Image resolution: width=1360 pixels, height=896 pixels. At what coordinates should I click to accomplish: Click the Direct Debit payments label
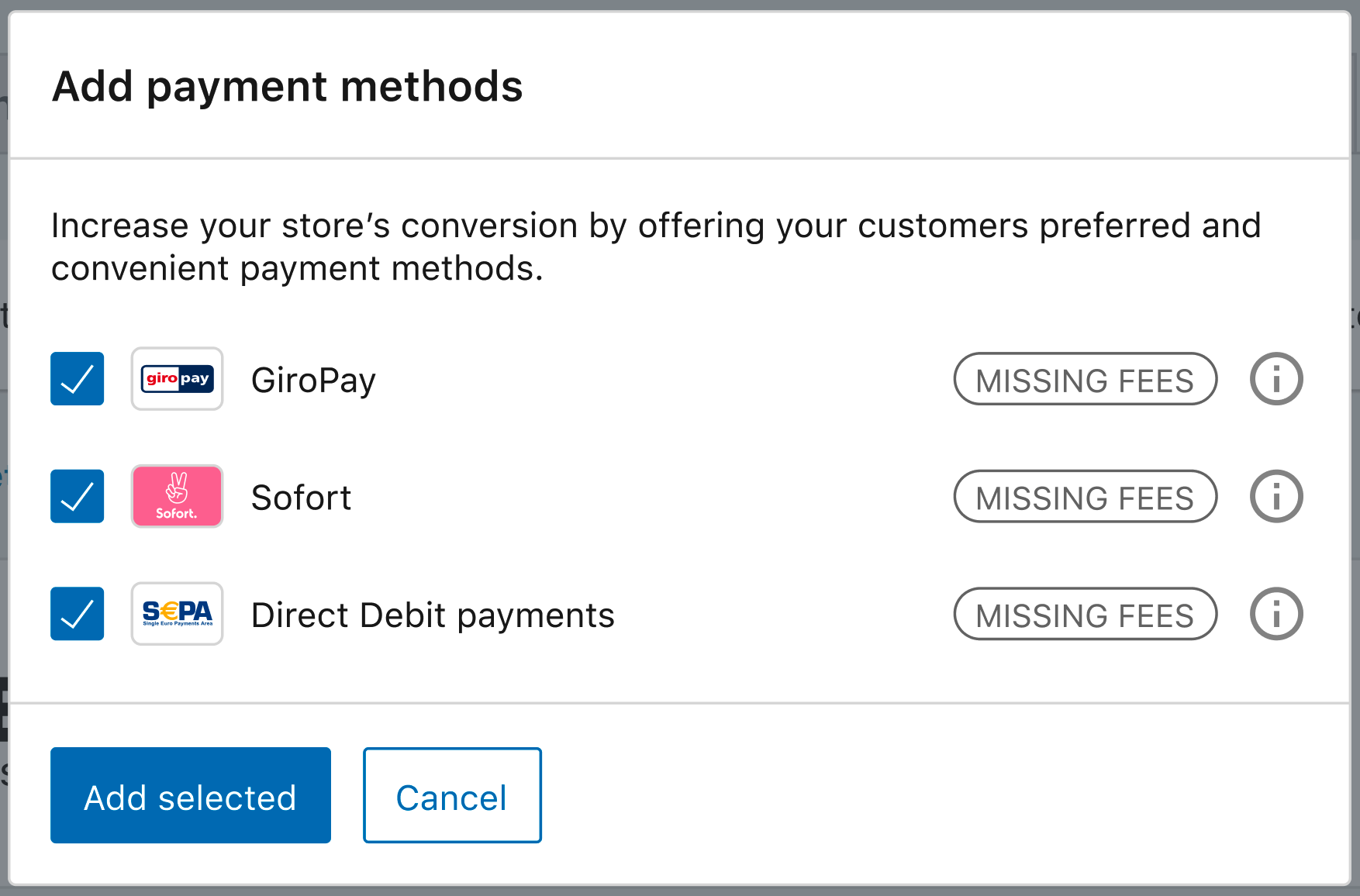(432, 613)
